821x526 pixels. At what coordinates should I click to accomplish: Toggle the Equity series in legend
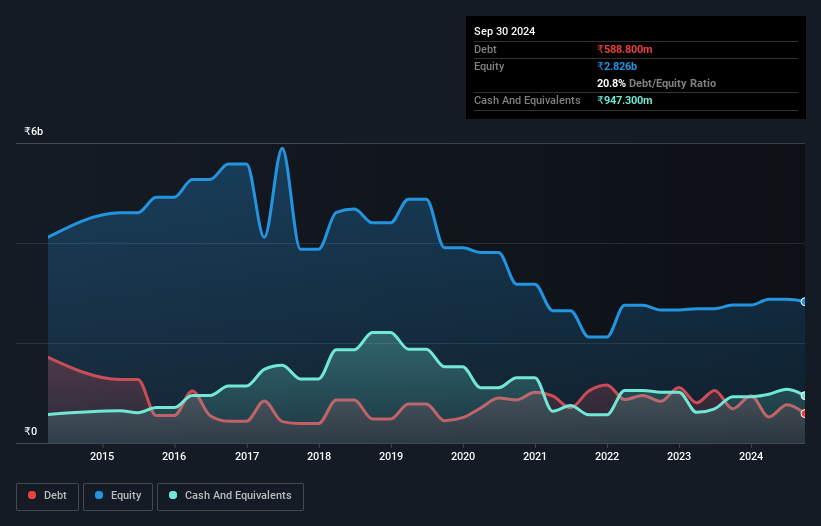tap(118, 496)
